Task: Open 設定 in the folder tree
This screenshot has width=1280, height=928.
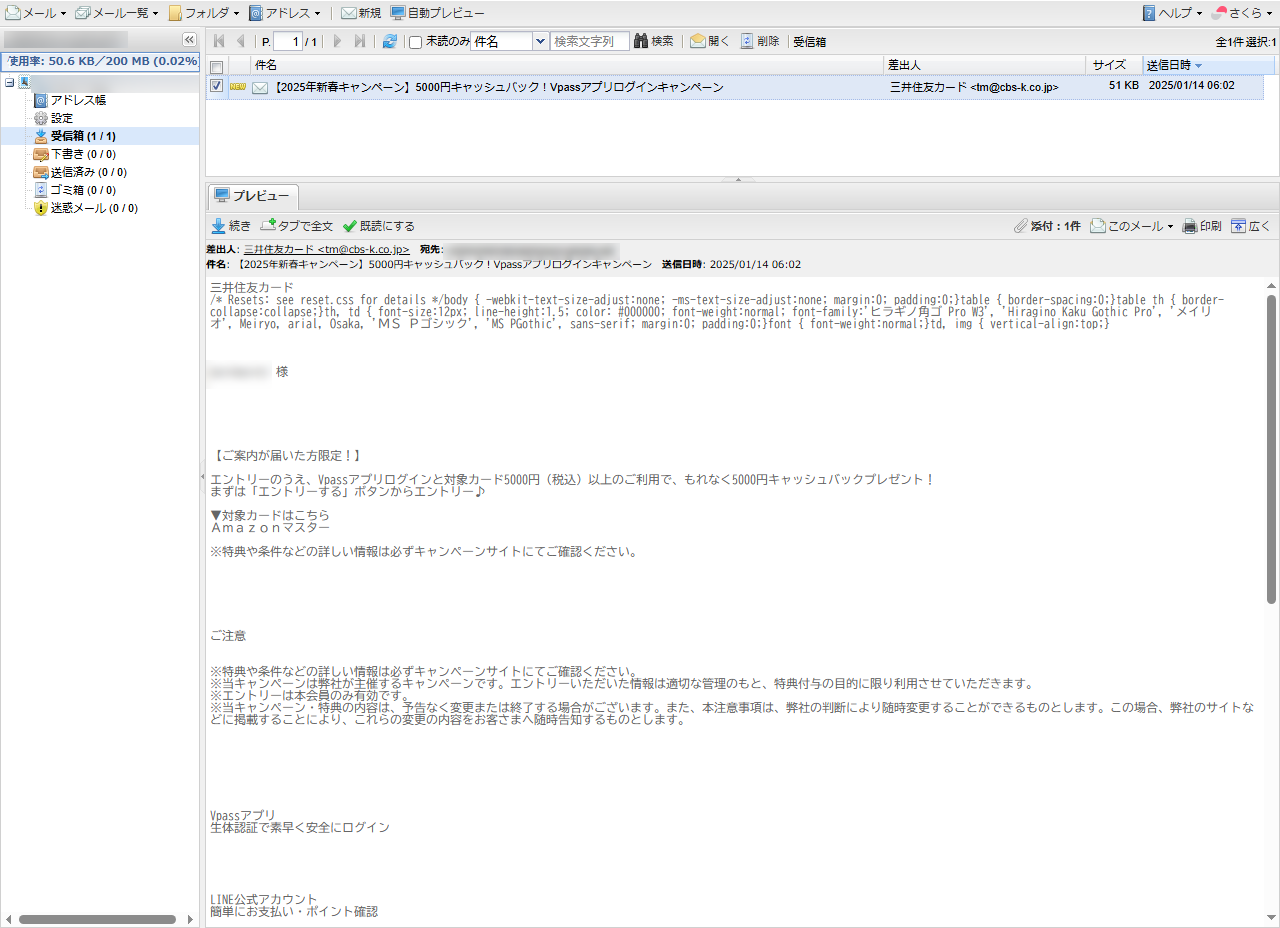Action: (61, 118)
